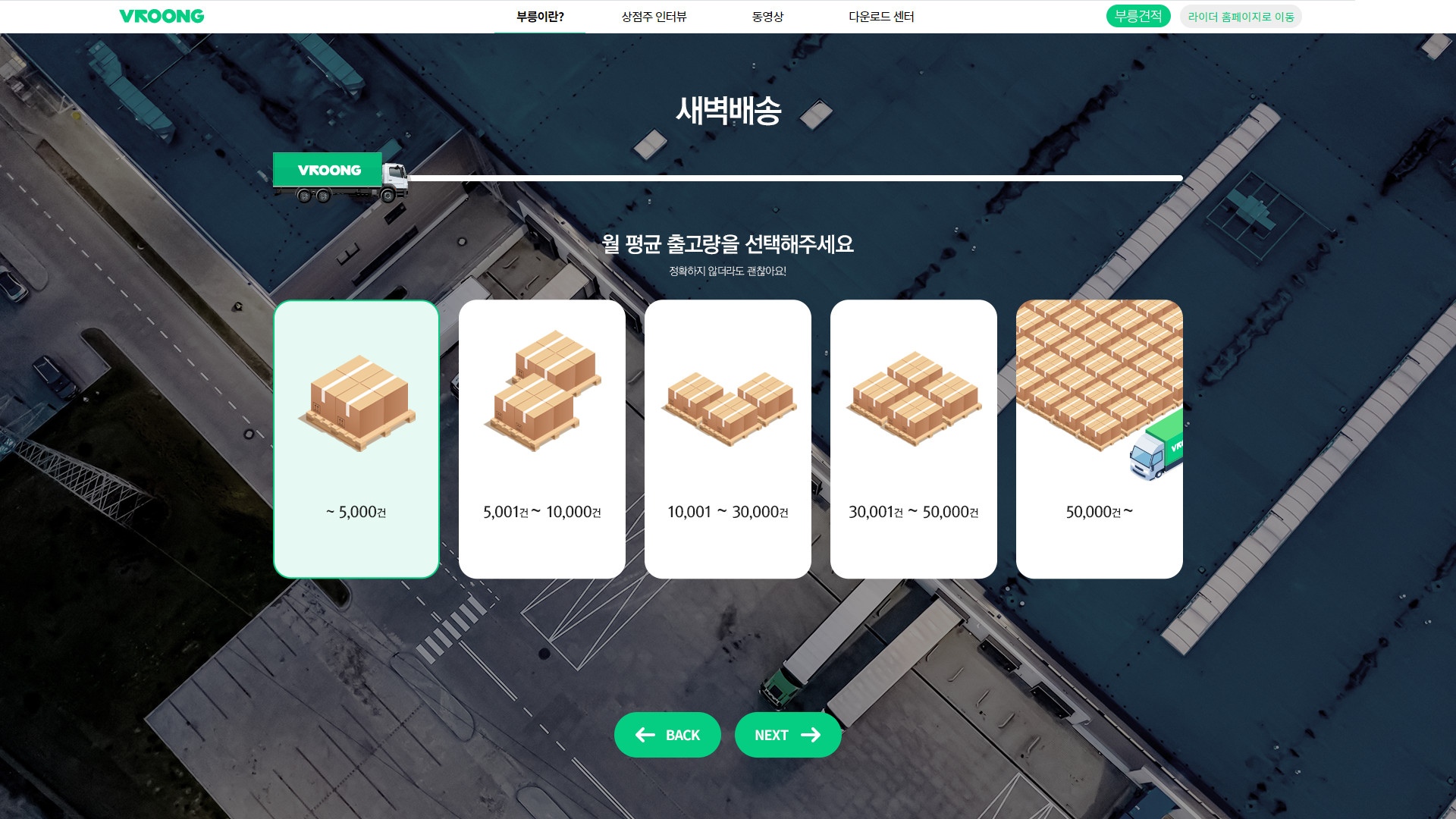
Task: Click the many pallets with truck image
Action: (x=1100, y=391)
